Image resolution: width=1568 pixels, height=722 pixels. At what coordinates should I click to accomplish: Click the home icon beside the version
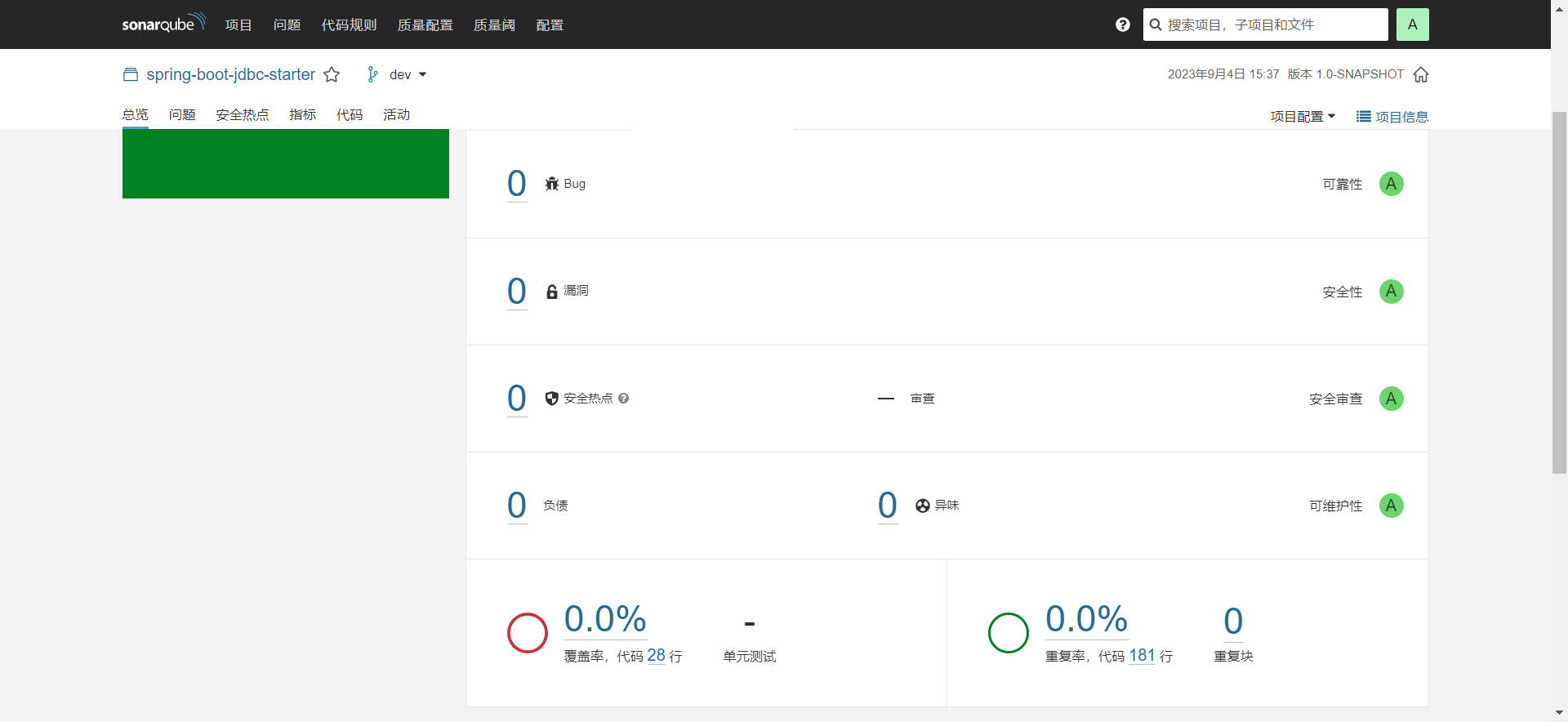1421,74
